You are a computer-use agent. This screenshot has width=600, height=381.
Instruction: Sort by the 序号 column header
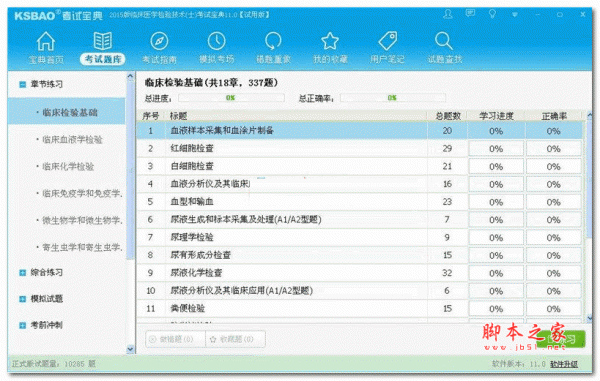coord(151,116)
